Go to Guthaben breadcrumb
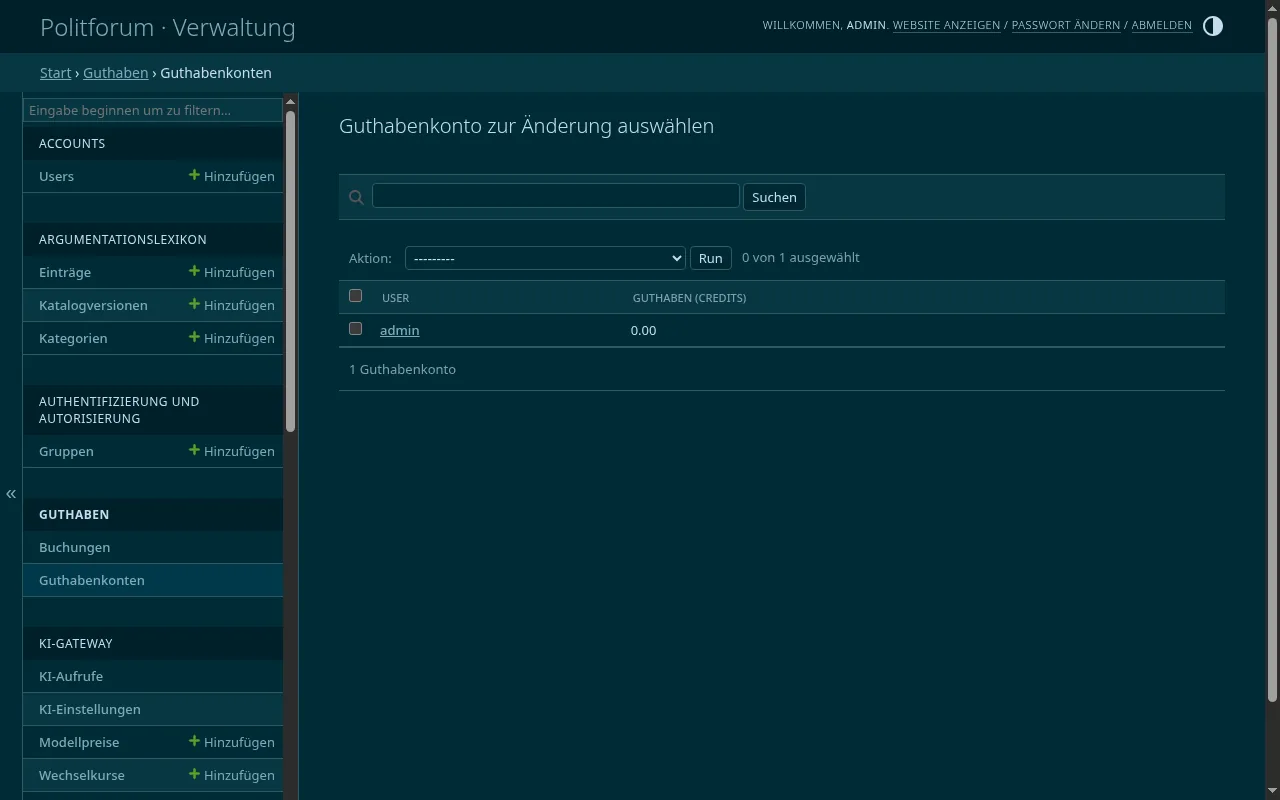1280x800 pixels. point(116,73)
